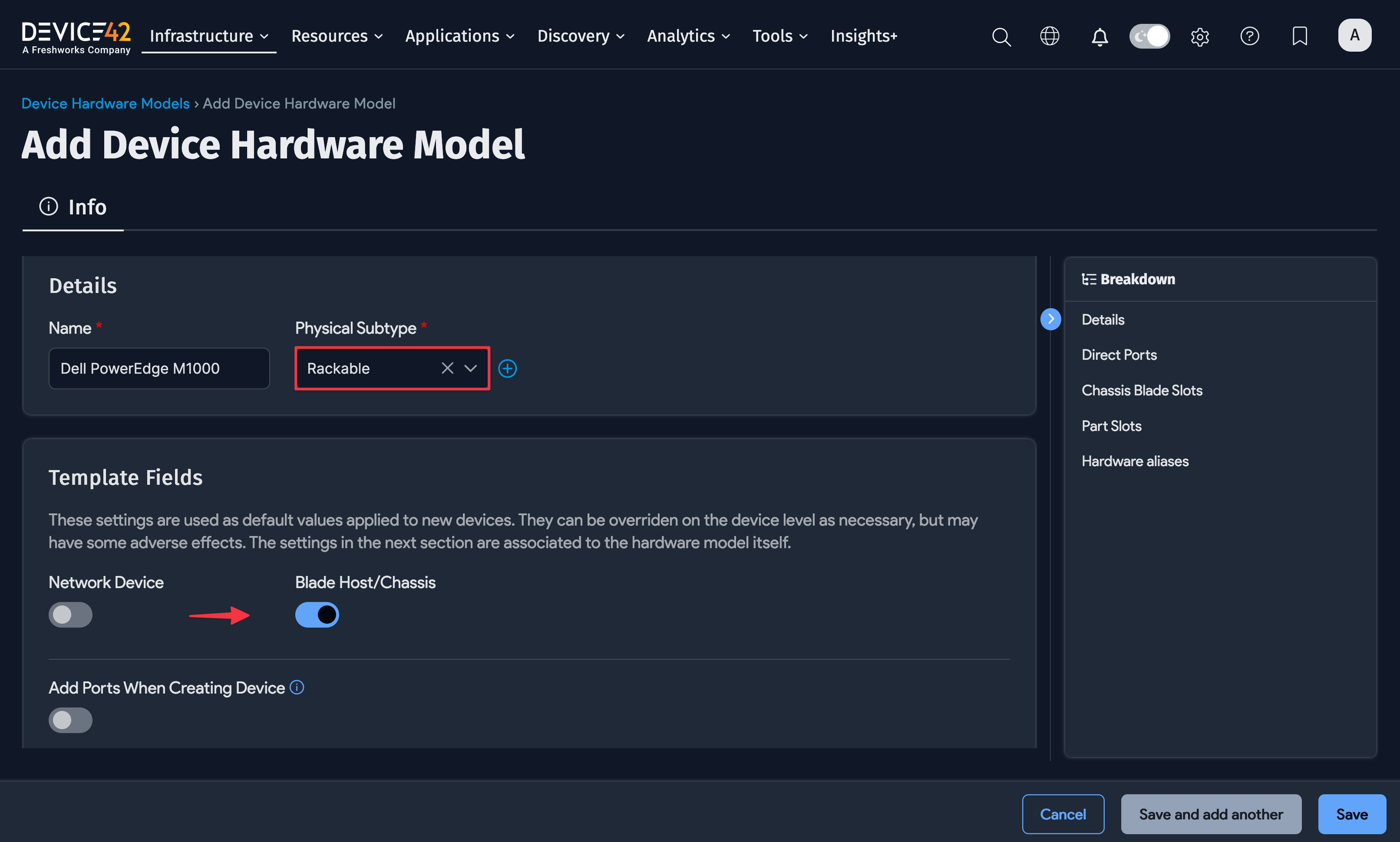This screenshot has height=842, width=1400.
Task: Open the Physical Subtype dropdown
Action: tap(470, 368)
